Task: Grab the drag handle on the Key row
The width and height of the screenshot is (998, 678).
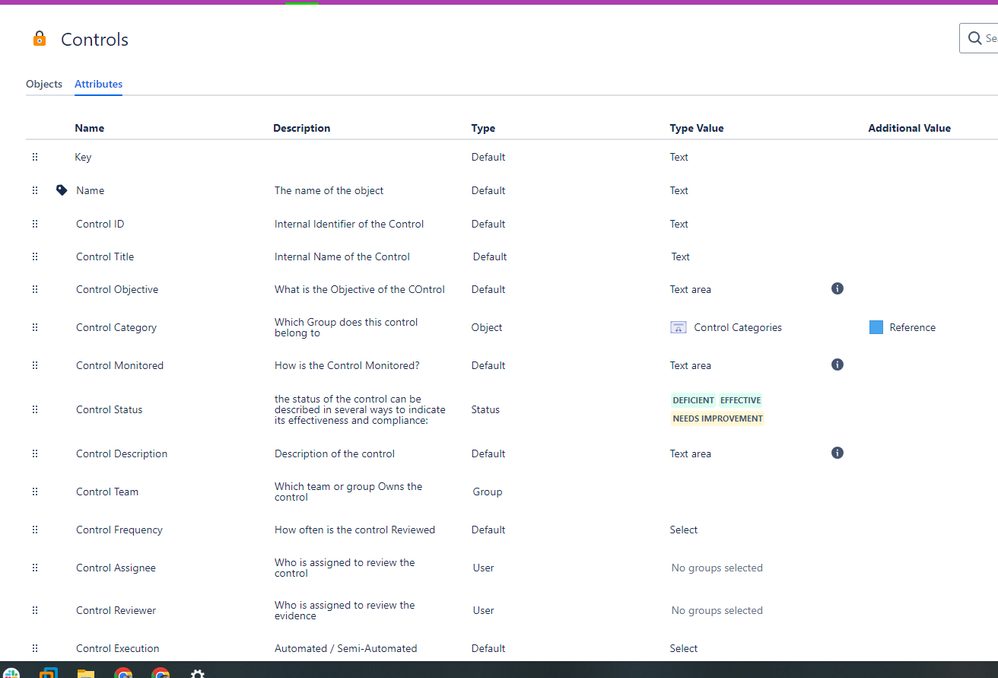Action: 34,157
